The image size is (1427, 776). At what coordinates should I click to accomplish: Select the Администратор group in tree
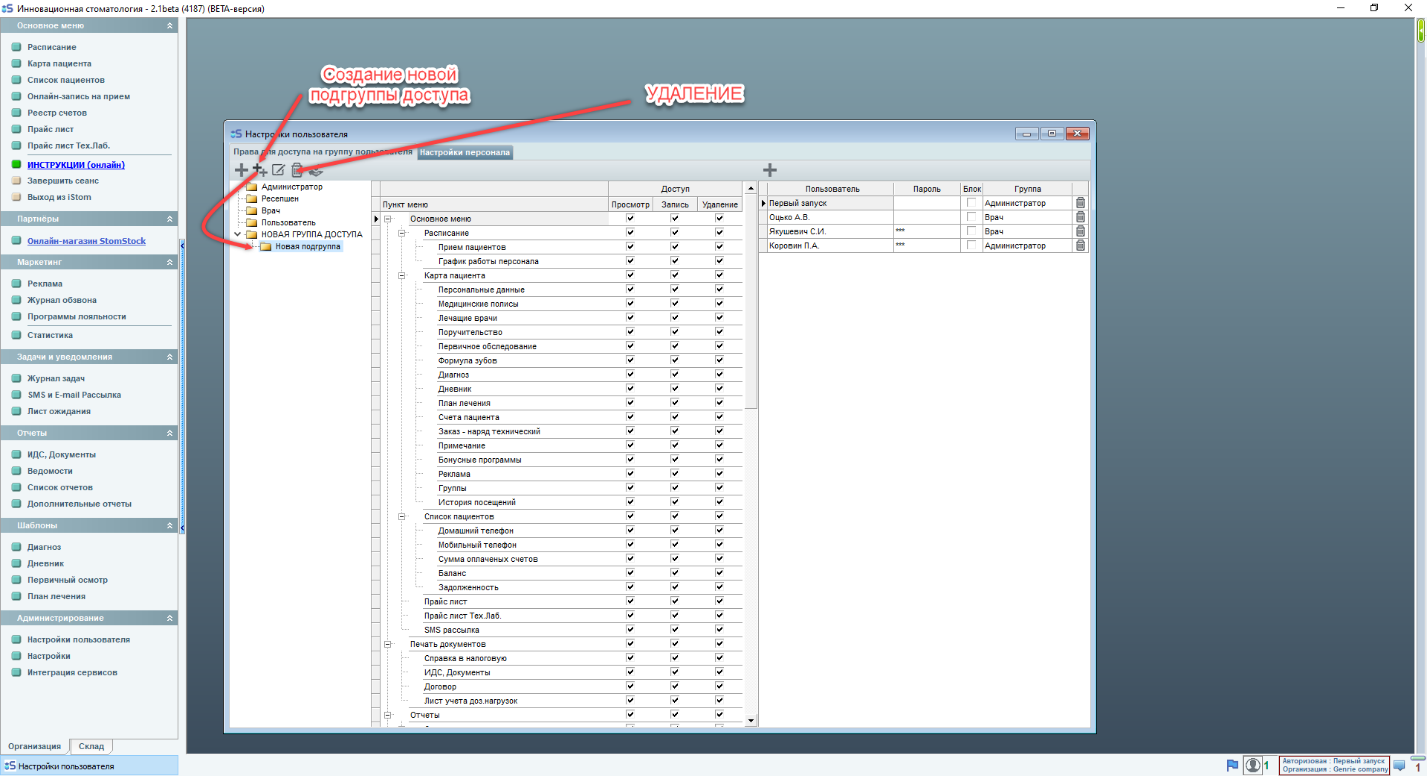click(x=292, y=187)
